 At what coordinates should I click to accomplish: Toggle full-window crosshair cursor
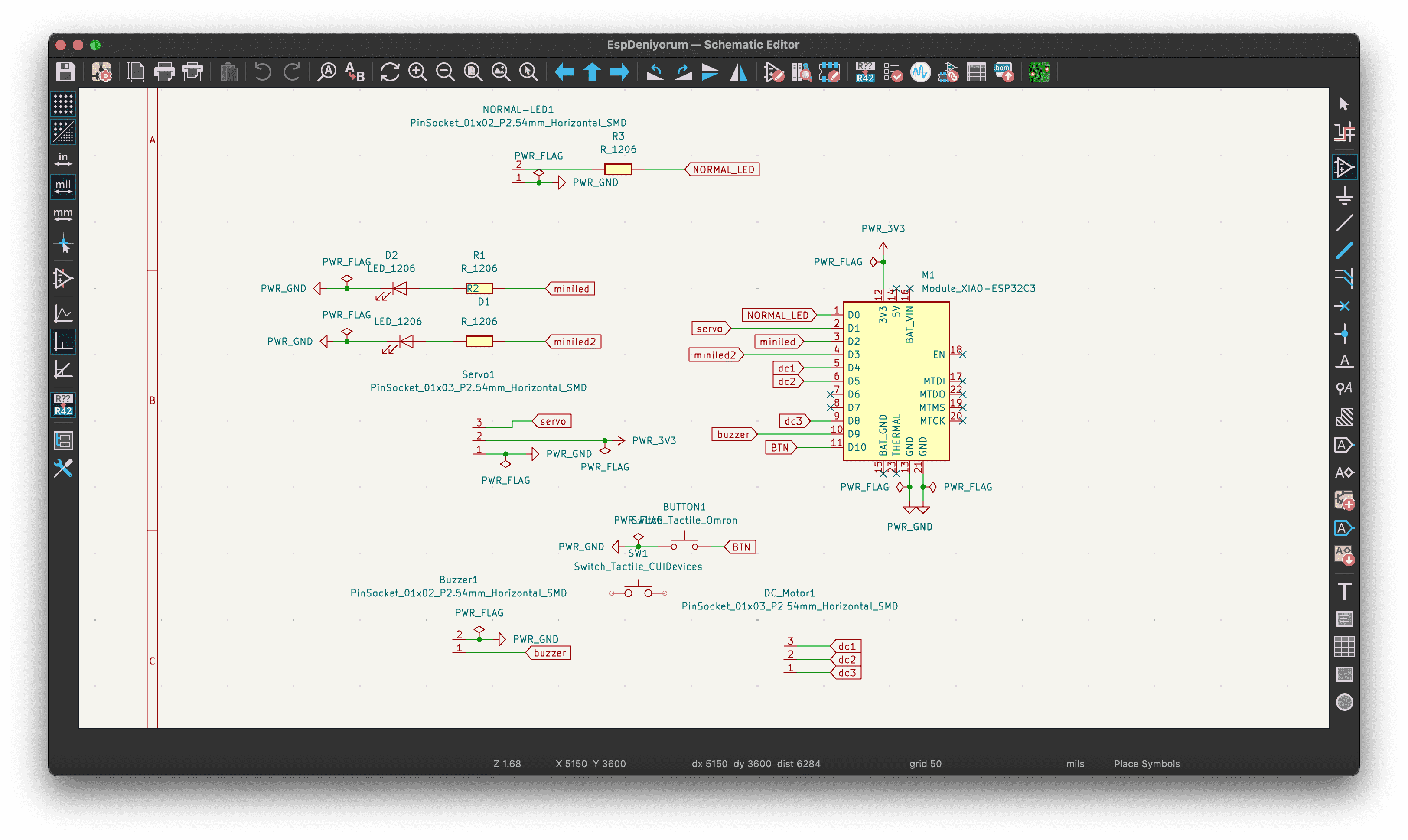click(63, 244)
